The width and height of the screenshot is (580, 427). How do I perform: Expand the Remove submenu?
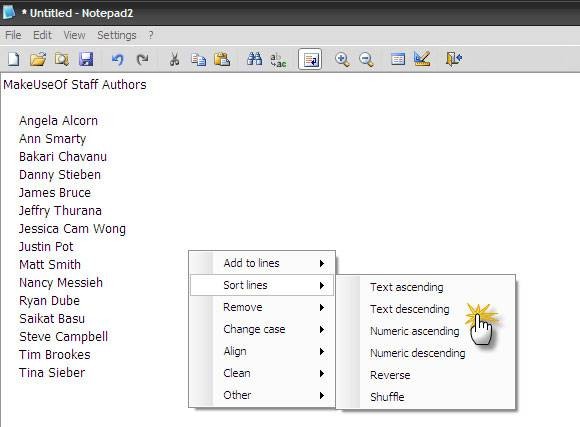click(262, 307)
